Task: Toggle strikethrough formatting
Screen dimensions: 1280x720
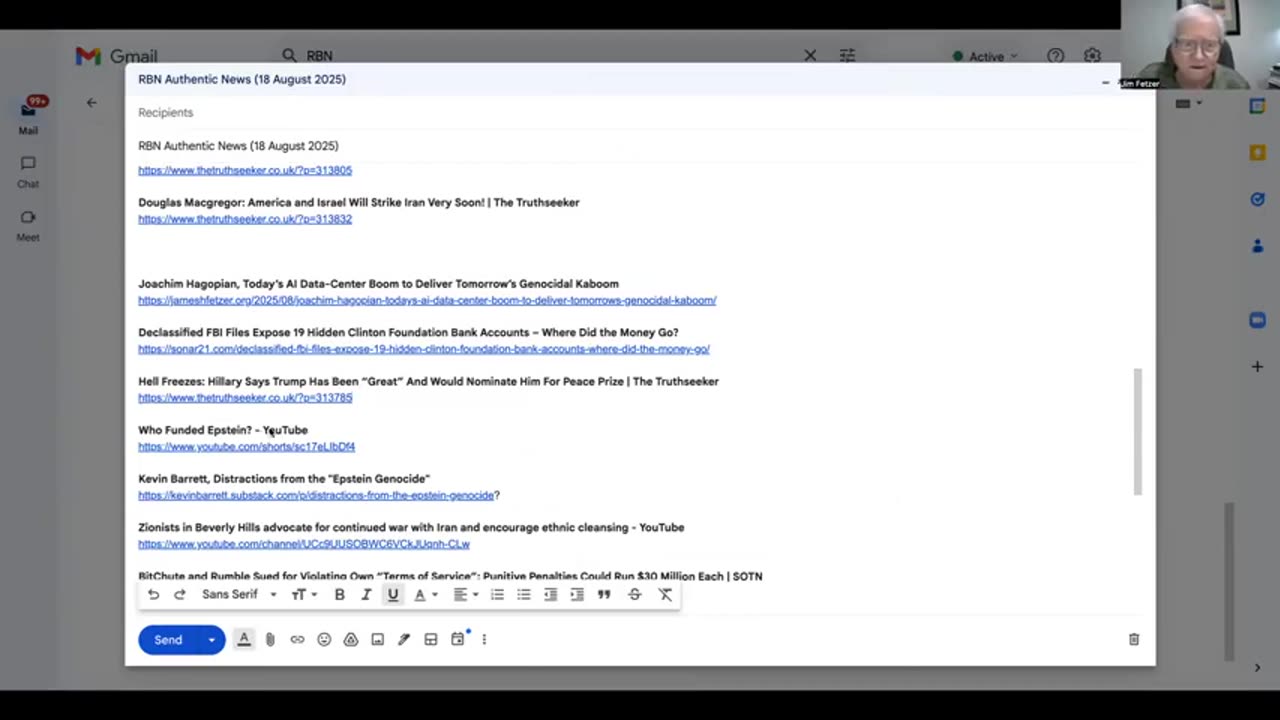Action: (x=634, y=594)
